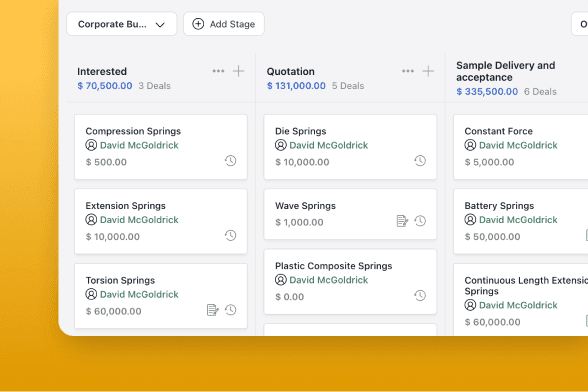Open David McGoldrick link on Constant Force card

click(518, 145)
